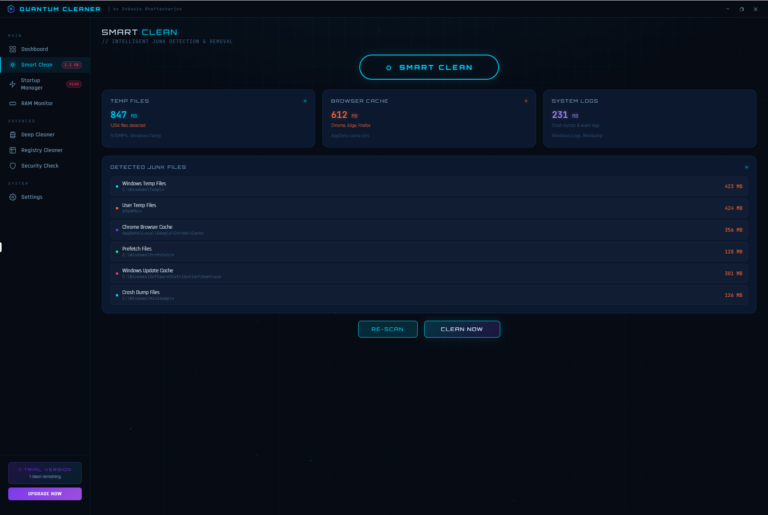The height and width of the screenshot is (515, 768).
Task: Select the System Logs 231 MB value
Action: click(x=565, y=115)
